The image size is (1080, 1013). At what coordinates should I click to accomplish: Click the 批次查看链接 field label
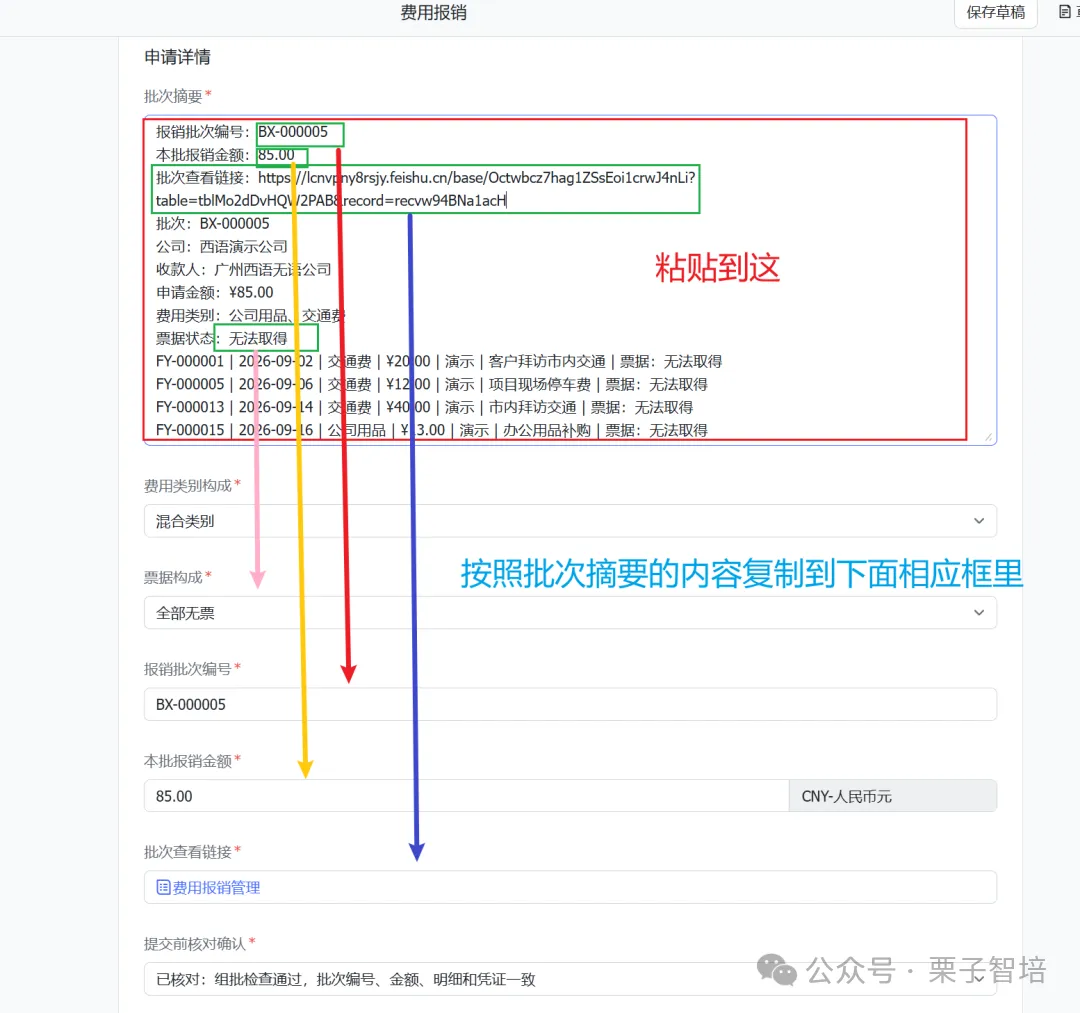pos(187,852)
